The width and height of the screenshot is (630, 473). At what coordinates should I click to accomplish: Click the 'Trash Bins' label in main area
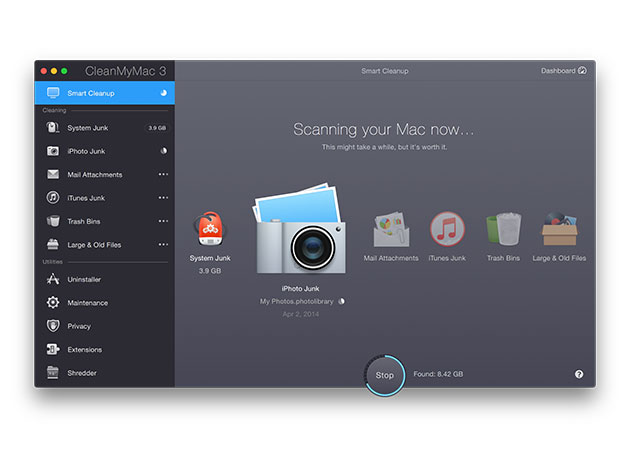coord(503,258)
